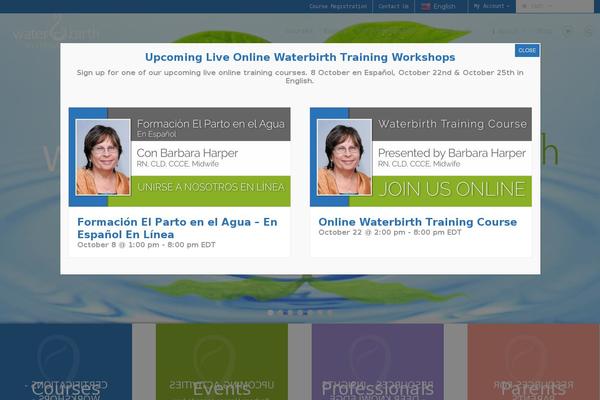Click 'UNIRSE A NOSOTROS EN LINEA' banner text
This screenshot has height=400, width=600.
211,187
